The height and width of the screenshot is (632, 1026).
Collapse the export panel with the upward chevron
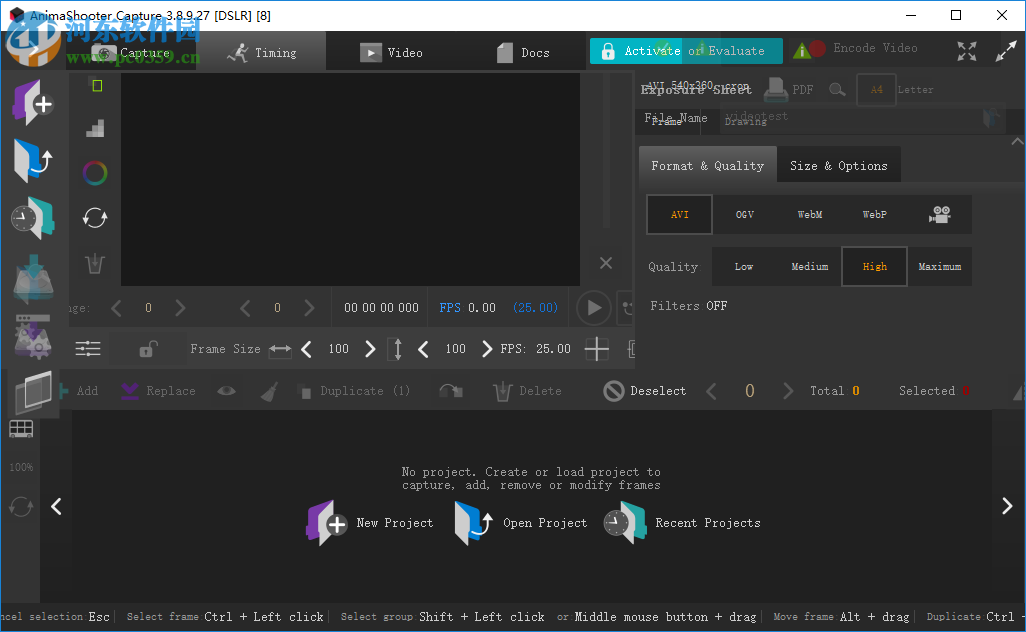pos(1017,141)
